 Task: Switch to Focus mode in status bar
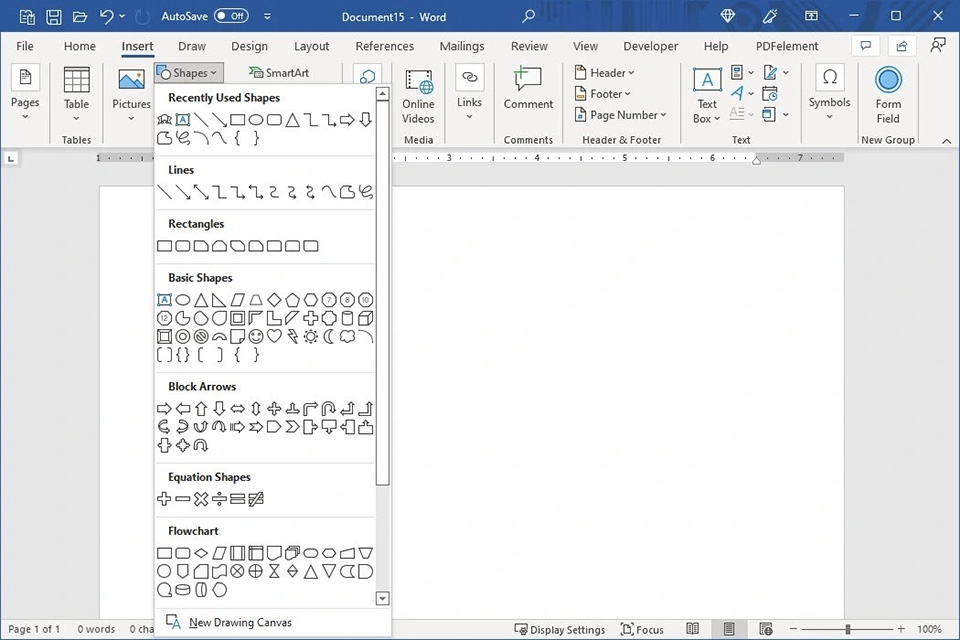pyautogui.click(x=642, y=629)
